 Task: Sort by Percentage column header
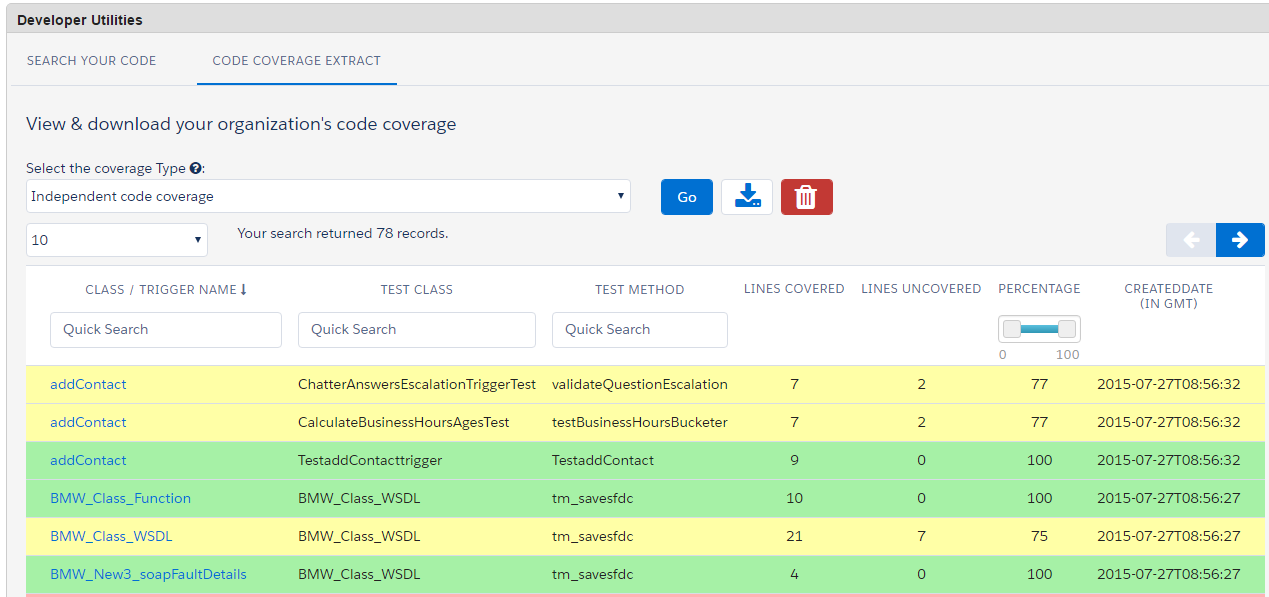pyautogui.click(x=1039, y=288)
